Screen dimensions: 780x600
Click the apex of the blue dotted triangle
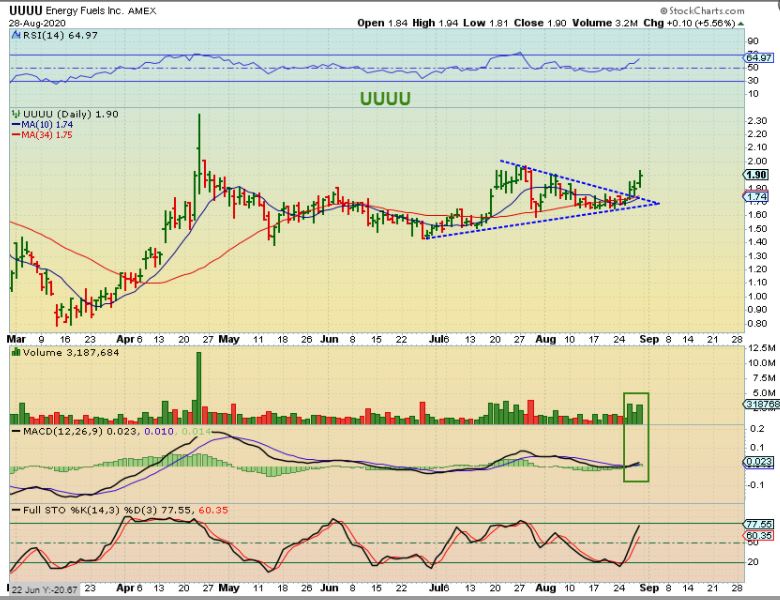coord(660,203)
